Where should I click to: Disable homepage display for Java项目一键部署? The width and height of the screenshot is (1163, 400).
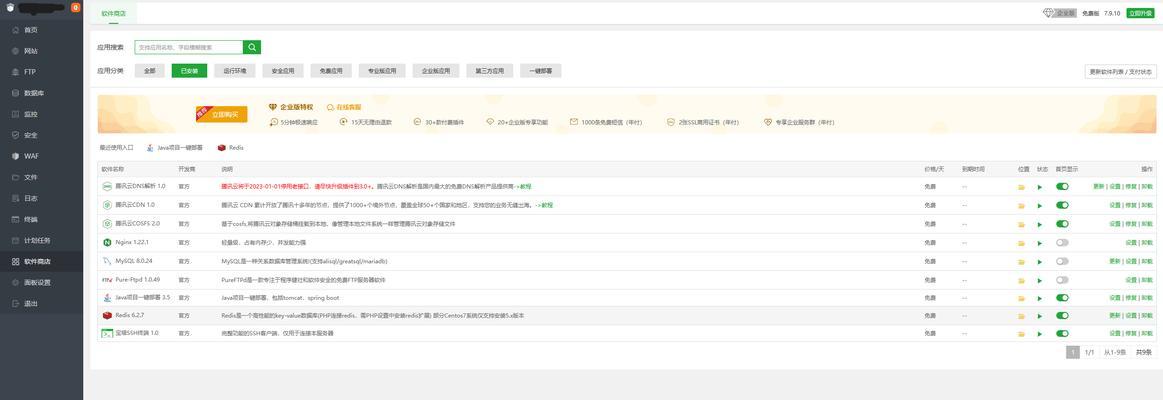(1062, 298)
